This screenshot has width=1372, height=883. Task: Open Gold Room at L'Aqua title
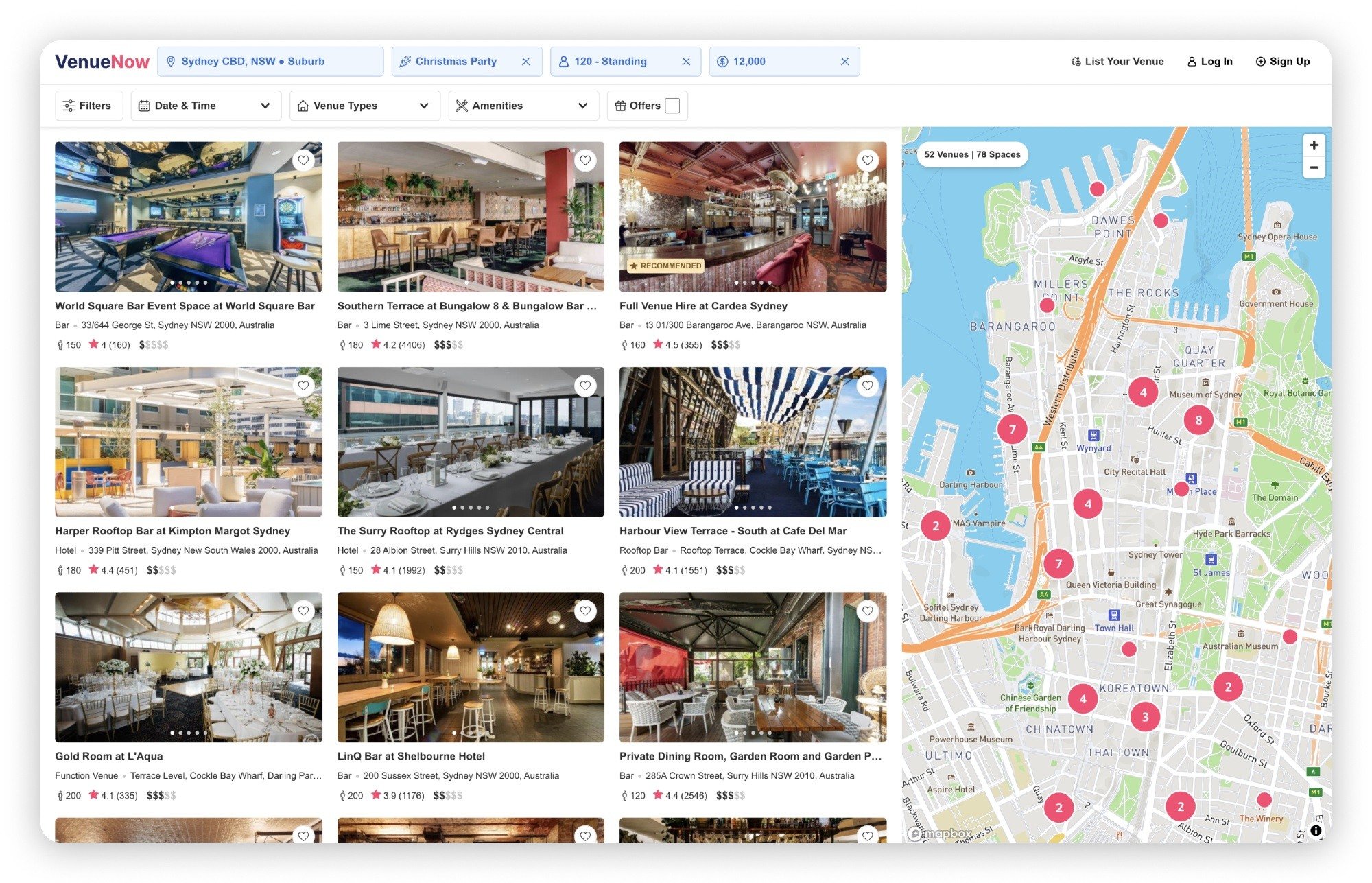point(109,756)
